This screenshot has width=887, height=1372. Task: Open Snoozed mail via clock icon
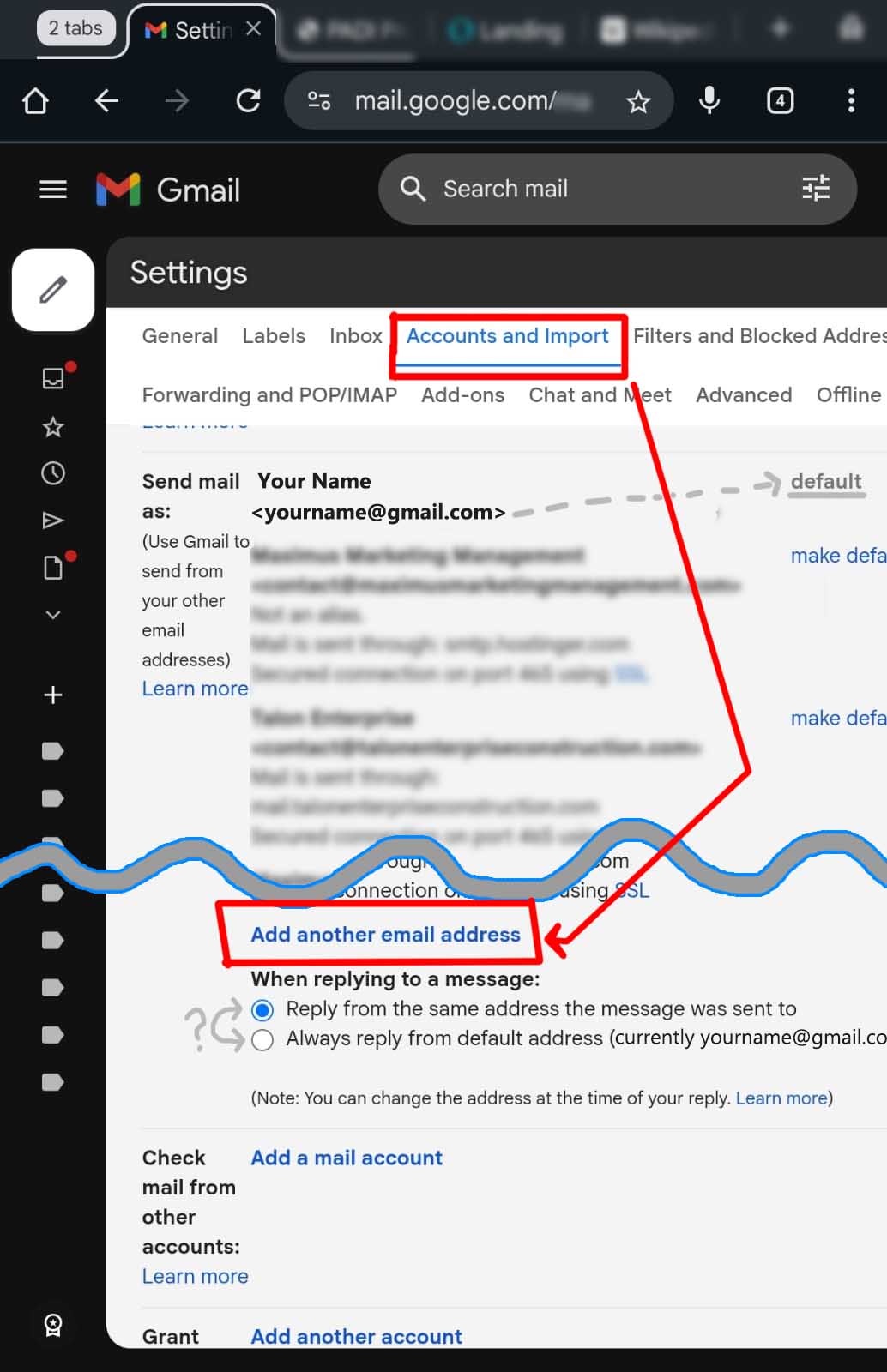pos(53,473)
